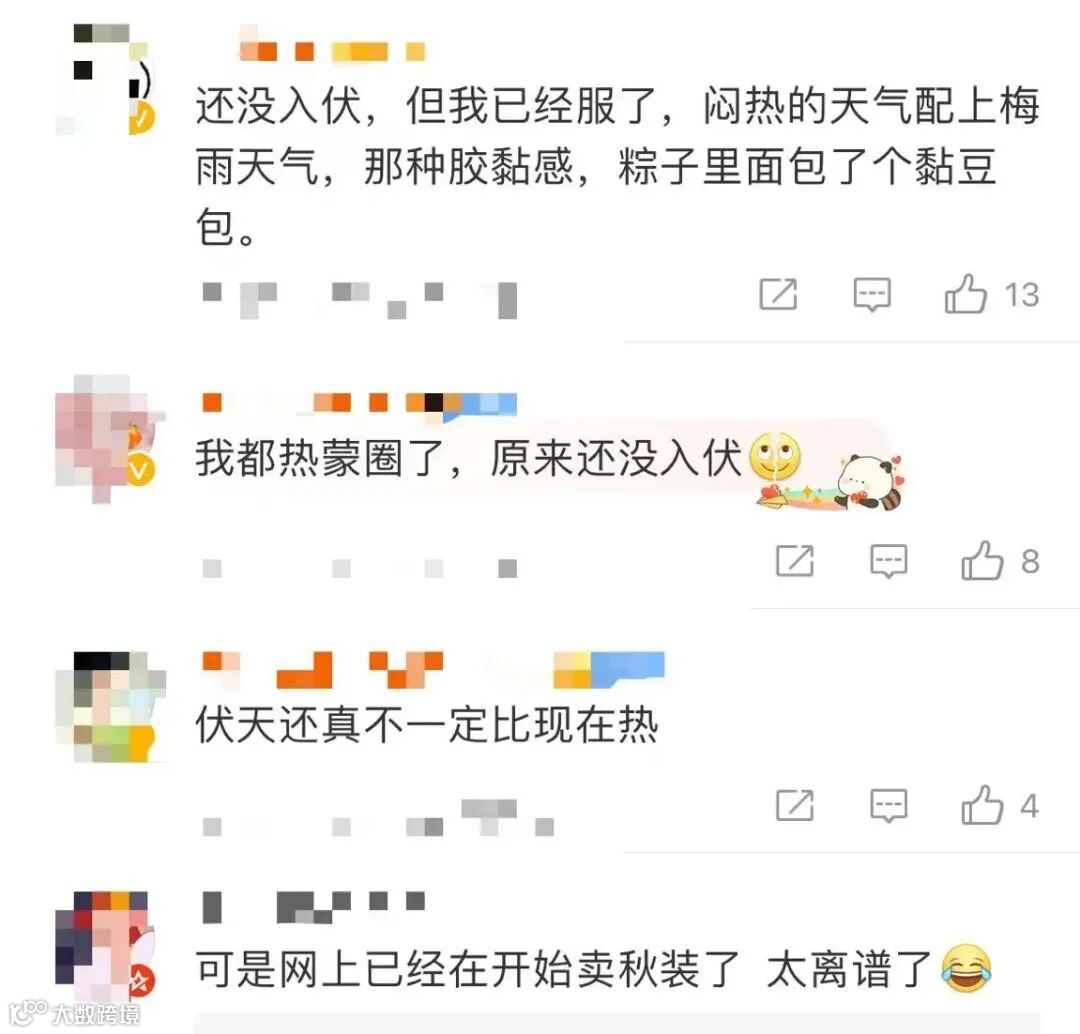Open third commenter's avatar

pyautogui.click(x=110, y=706)
